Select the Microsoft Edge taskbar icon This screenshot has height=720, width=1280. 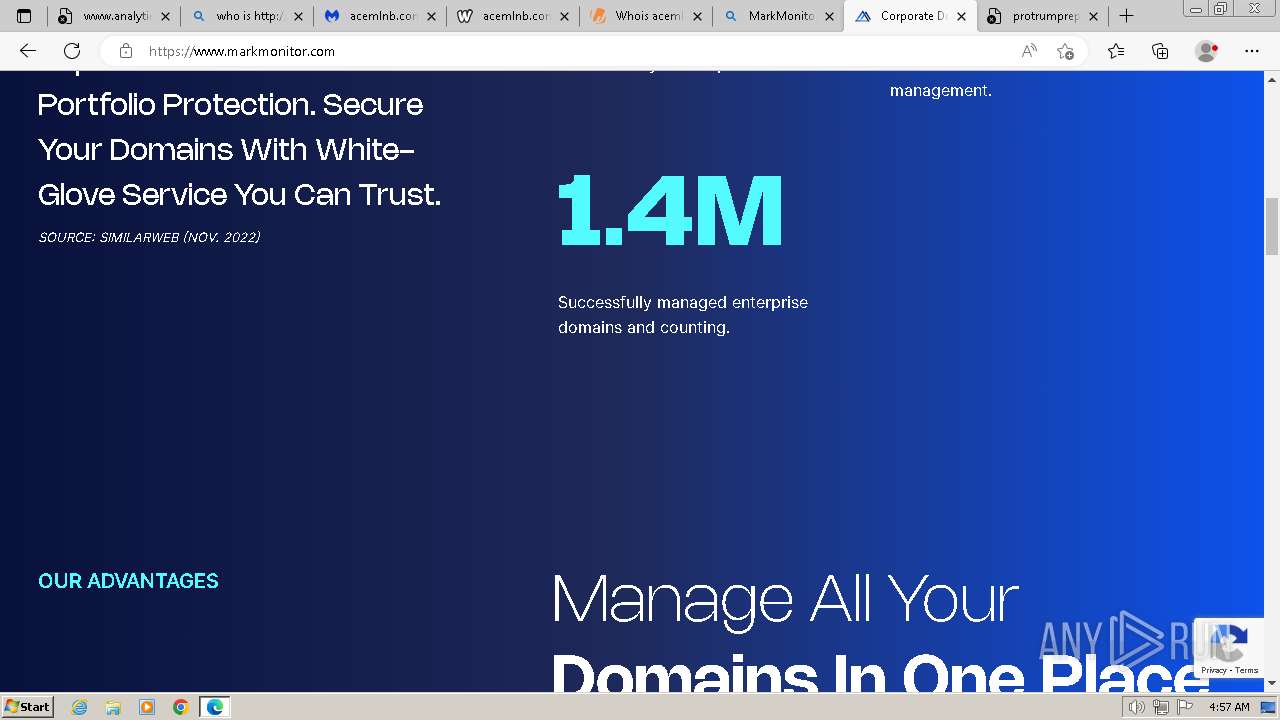tap(215, 707)
